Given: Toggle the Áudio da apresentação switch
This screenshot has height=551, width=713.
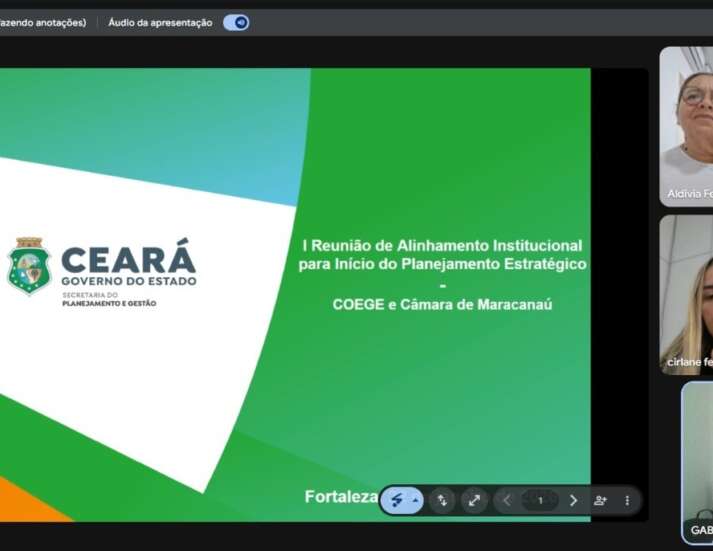Looking at the screenshot, I should coord(236,22).
